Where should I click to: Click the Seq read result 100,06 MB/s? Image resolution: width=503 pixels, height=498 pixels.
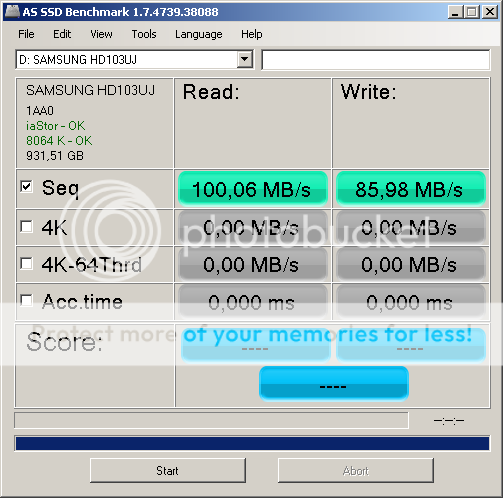(x=253, y=189)
